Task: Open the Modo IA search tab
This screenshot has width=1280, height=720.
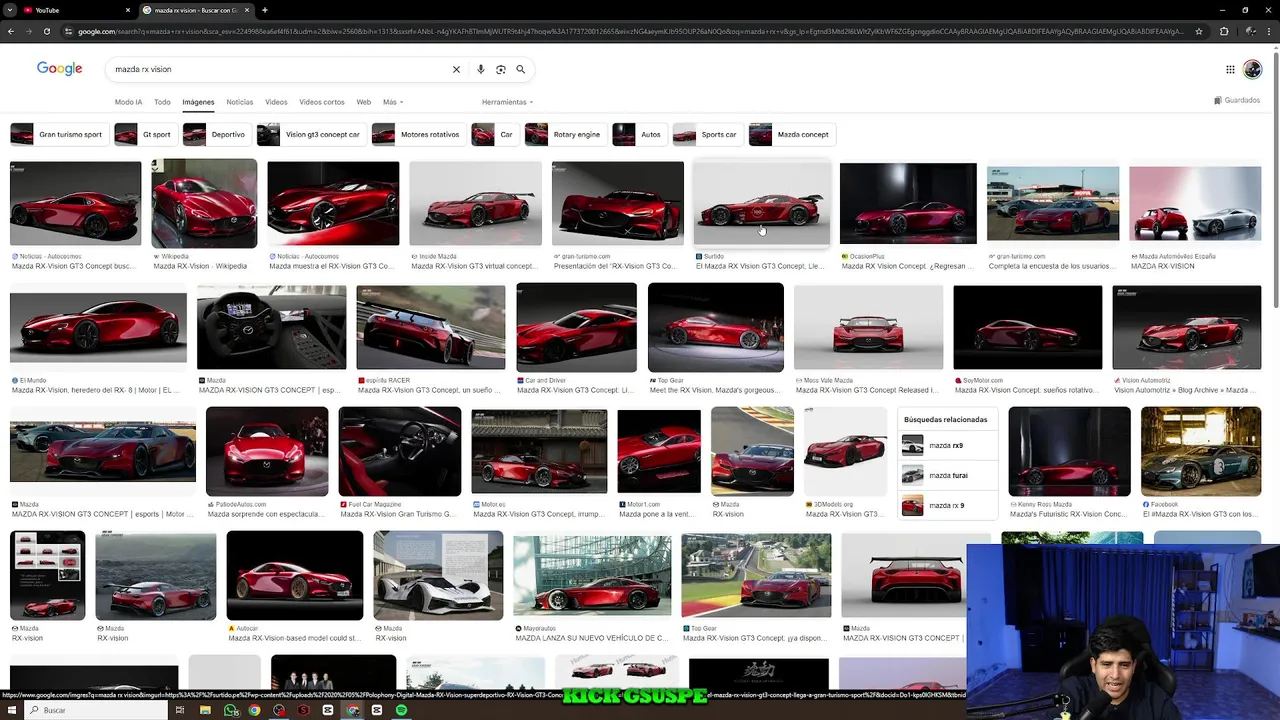Action: (128, 102)
